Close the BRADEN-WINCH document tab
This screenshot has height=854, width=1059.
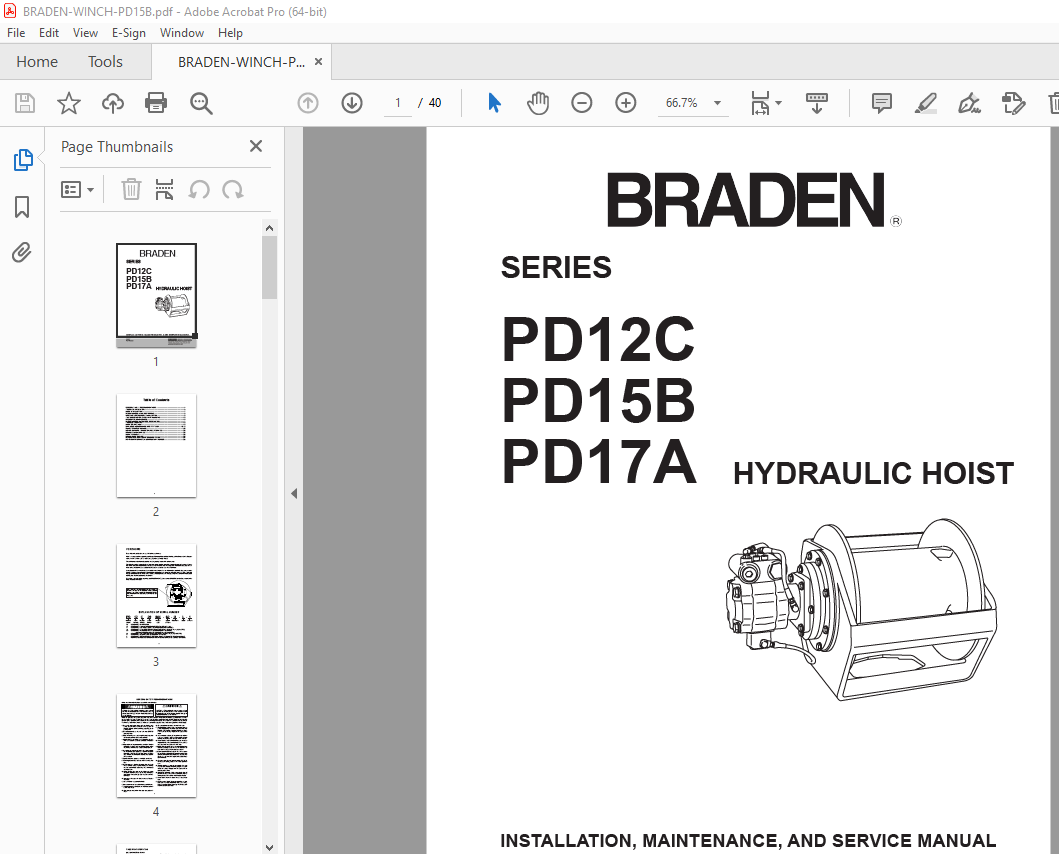(x=319, y=61)
